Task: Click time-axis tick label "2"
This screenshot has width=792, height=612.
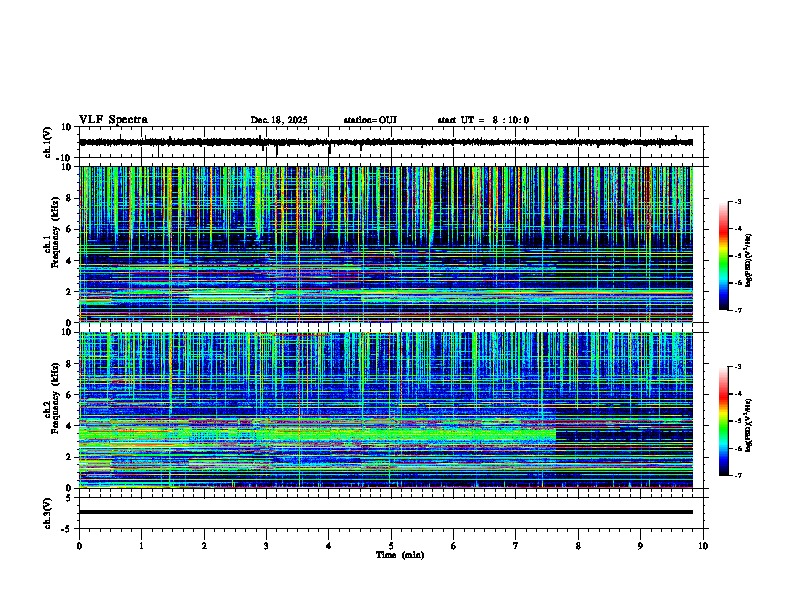Action: point(204,546)
